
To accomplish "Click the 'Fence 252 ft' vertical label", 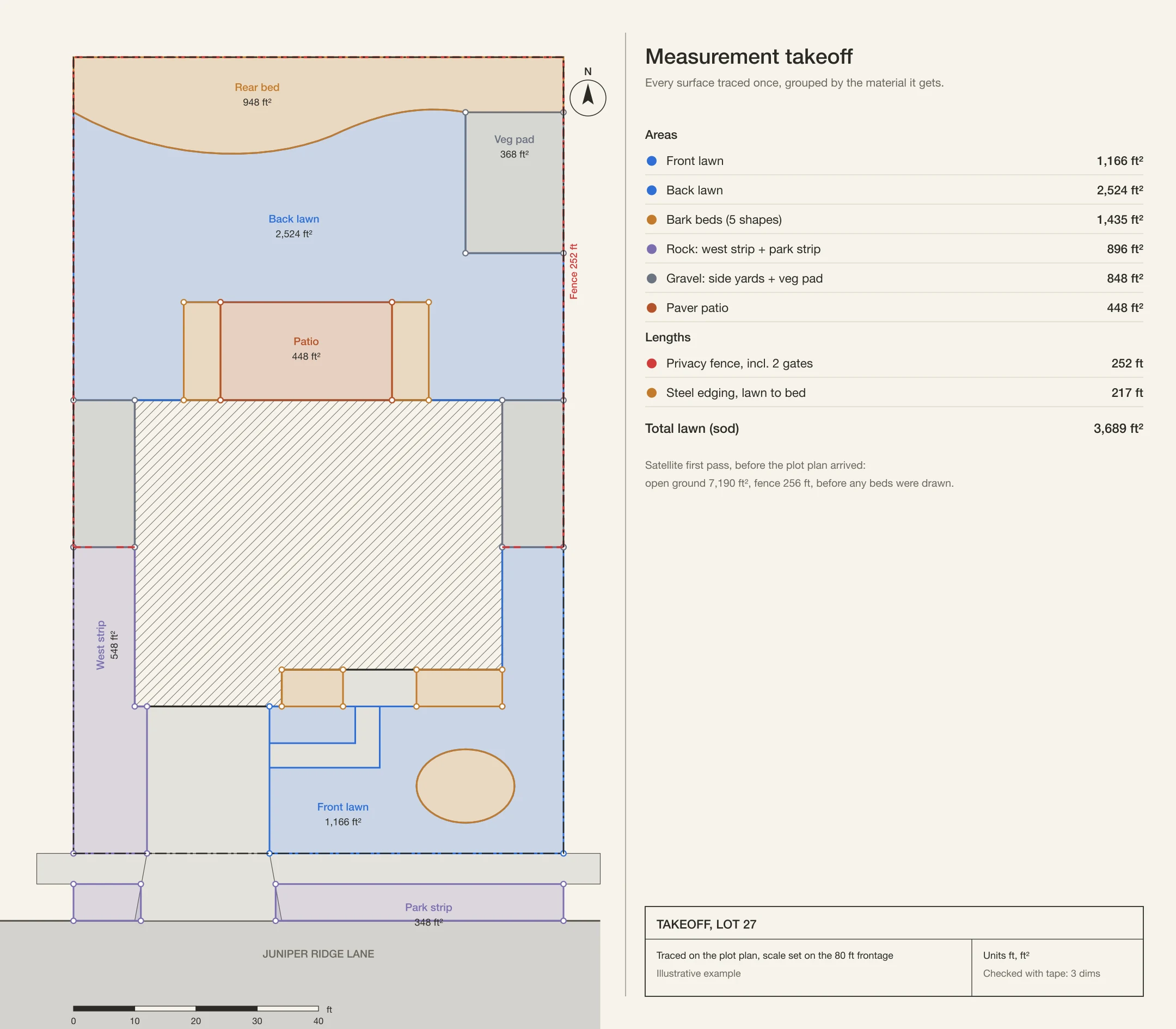I will [x=573, y=272].
